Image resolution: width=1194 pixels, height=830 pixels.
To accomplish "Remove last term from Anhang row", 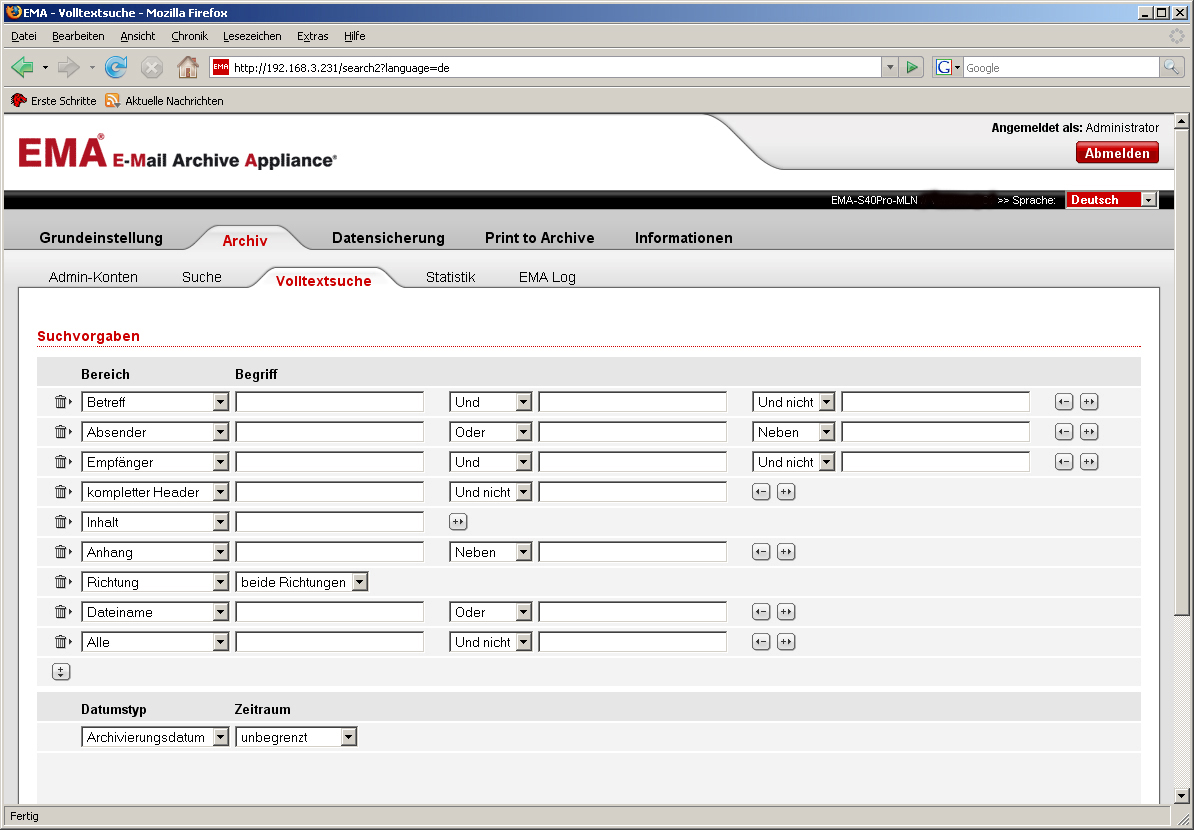I will pyautogui.click(x=761, y=552).
